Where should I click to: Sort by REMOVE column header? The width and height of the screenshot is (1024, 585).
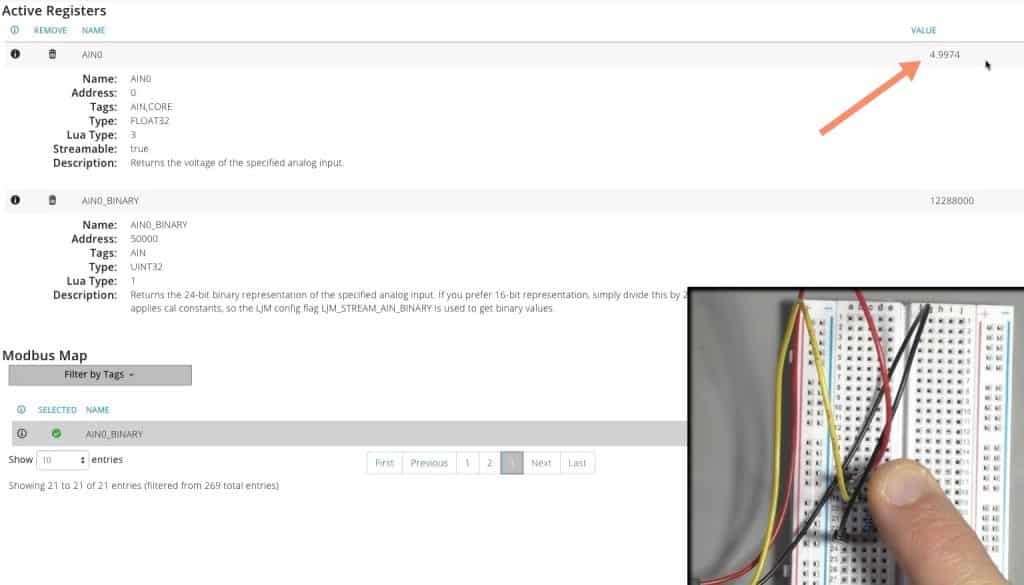tap(50, 30)
